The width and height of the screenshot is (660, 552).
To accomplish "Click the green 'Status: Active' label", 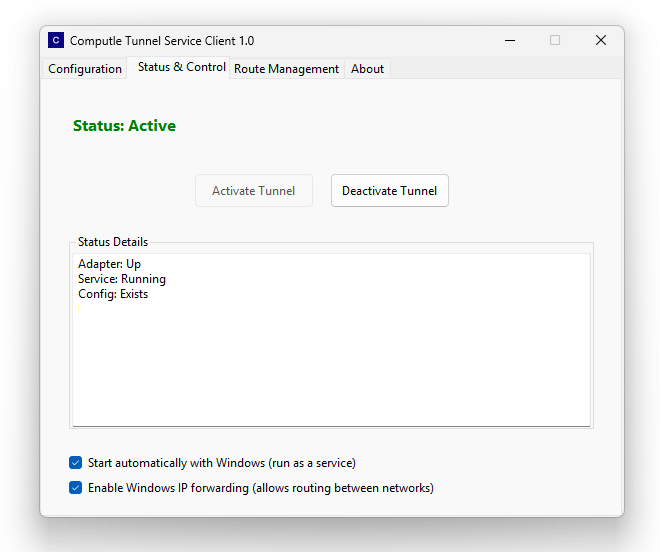I will [x=124, y=126].
